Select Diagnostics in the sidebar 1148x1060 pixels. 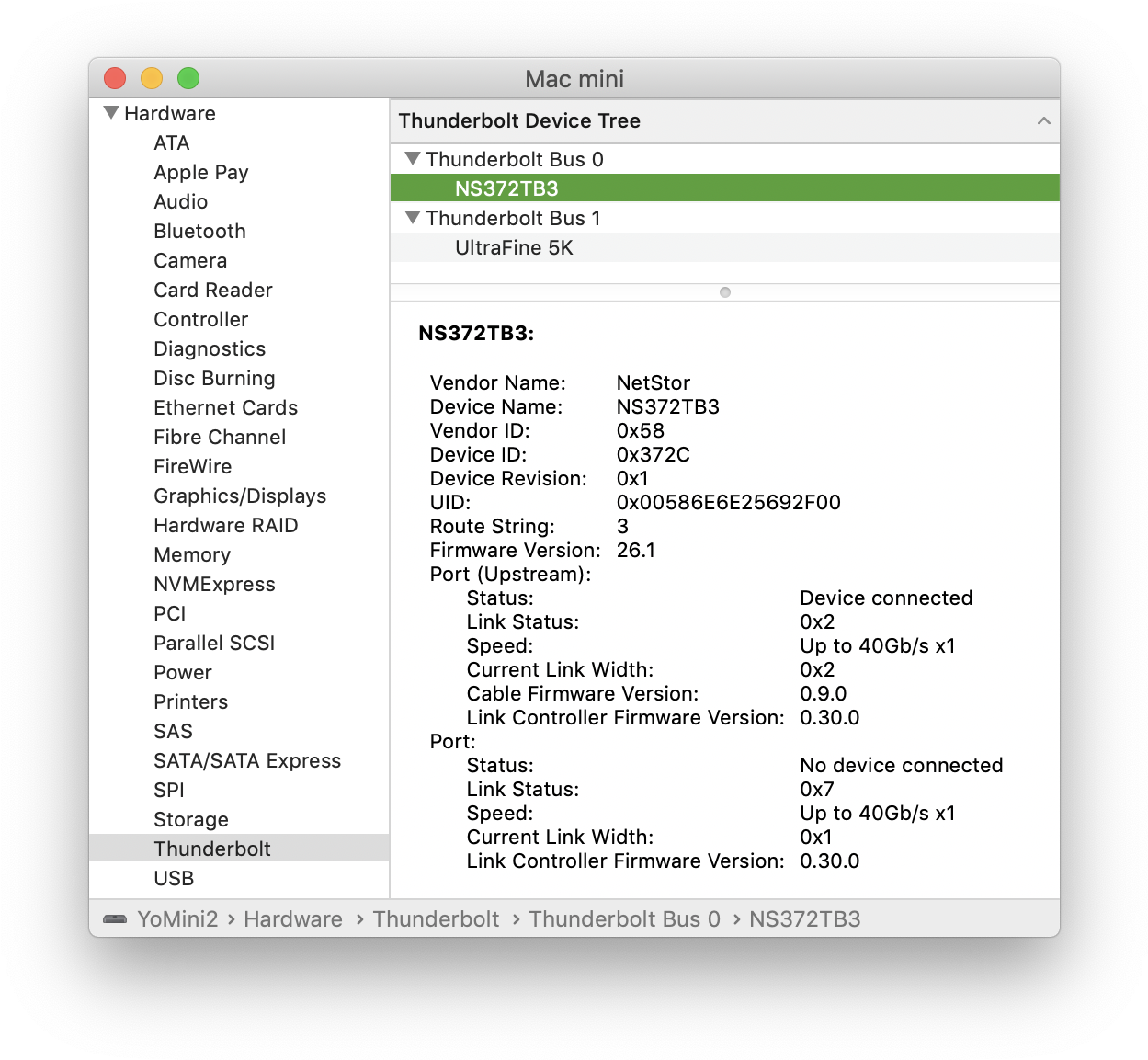[210, 348]
